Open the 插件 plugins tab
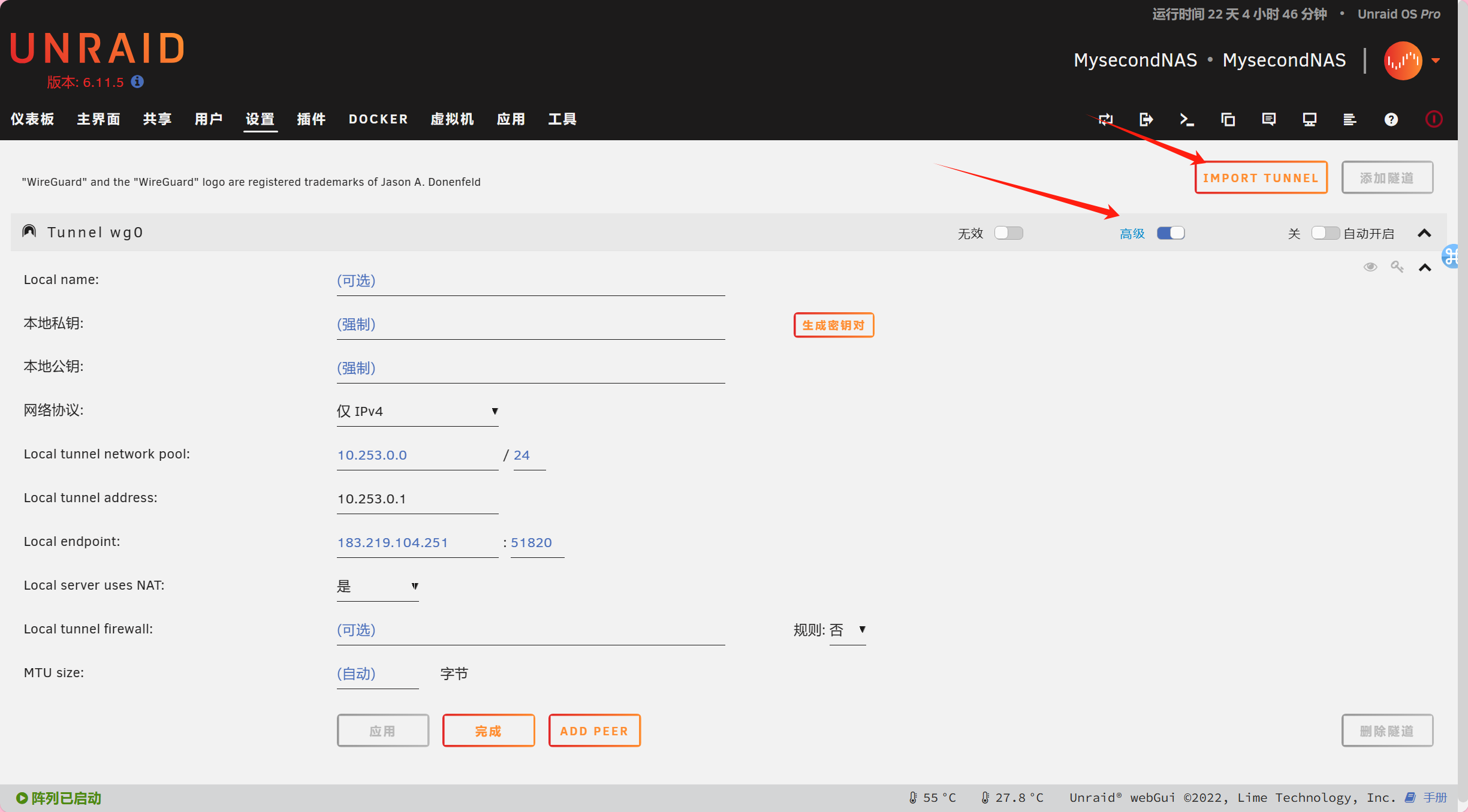This screenshot has height=812, width=1468. tap(312, 119)
